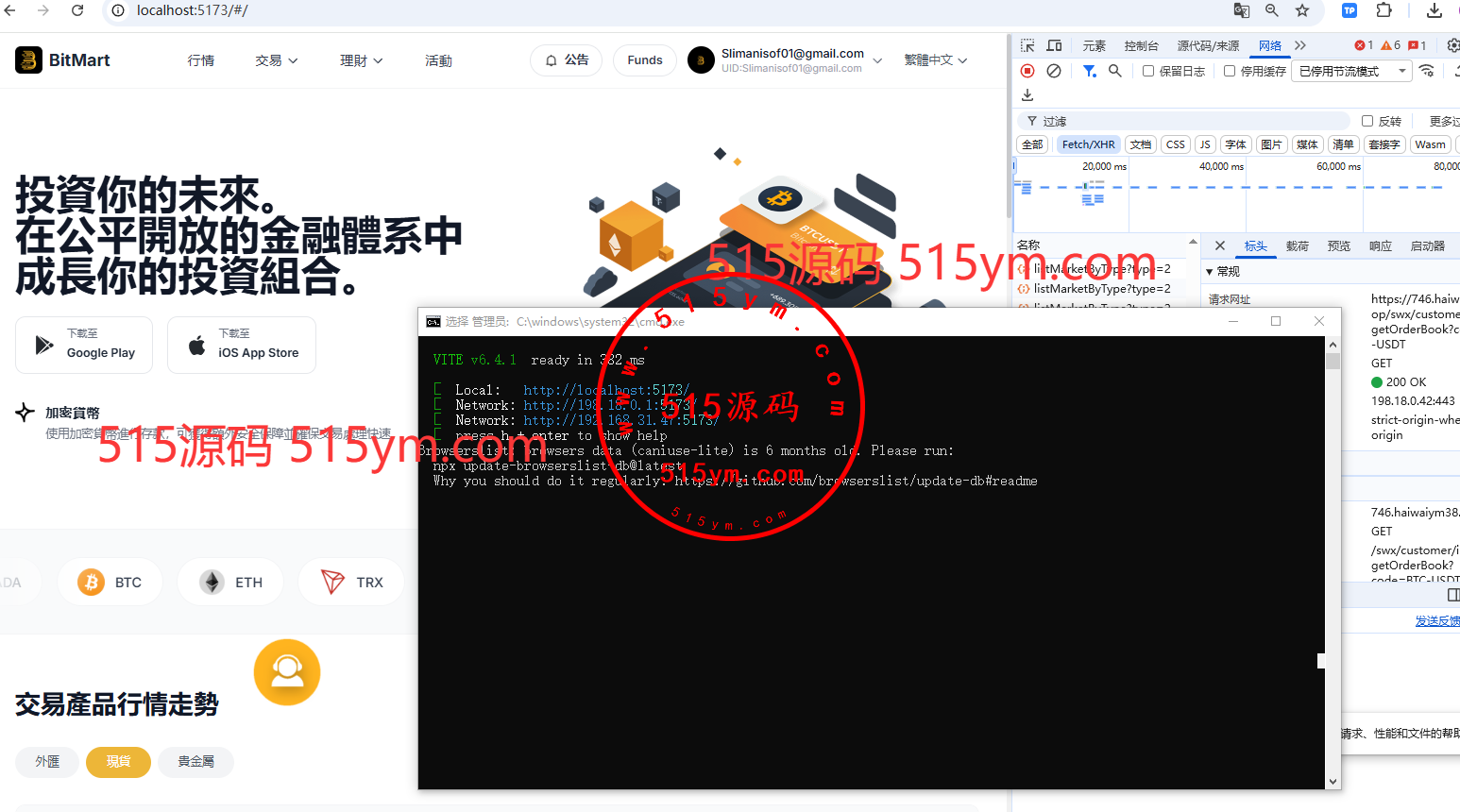
Task: Activate DevTools element inspector tool
Action: click(x=1027, y=45)
